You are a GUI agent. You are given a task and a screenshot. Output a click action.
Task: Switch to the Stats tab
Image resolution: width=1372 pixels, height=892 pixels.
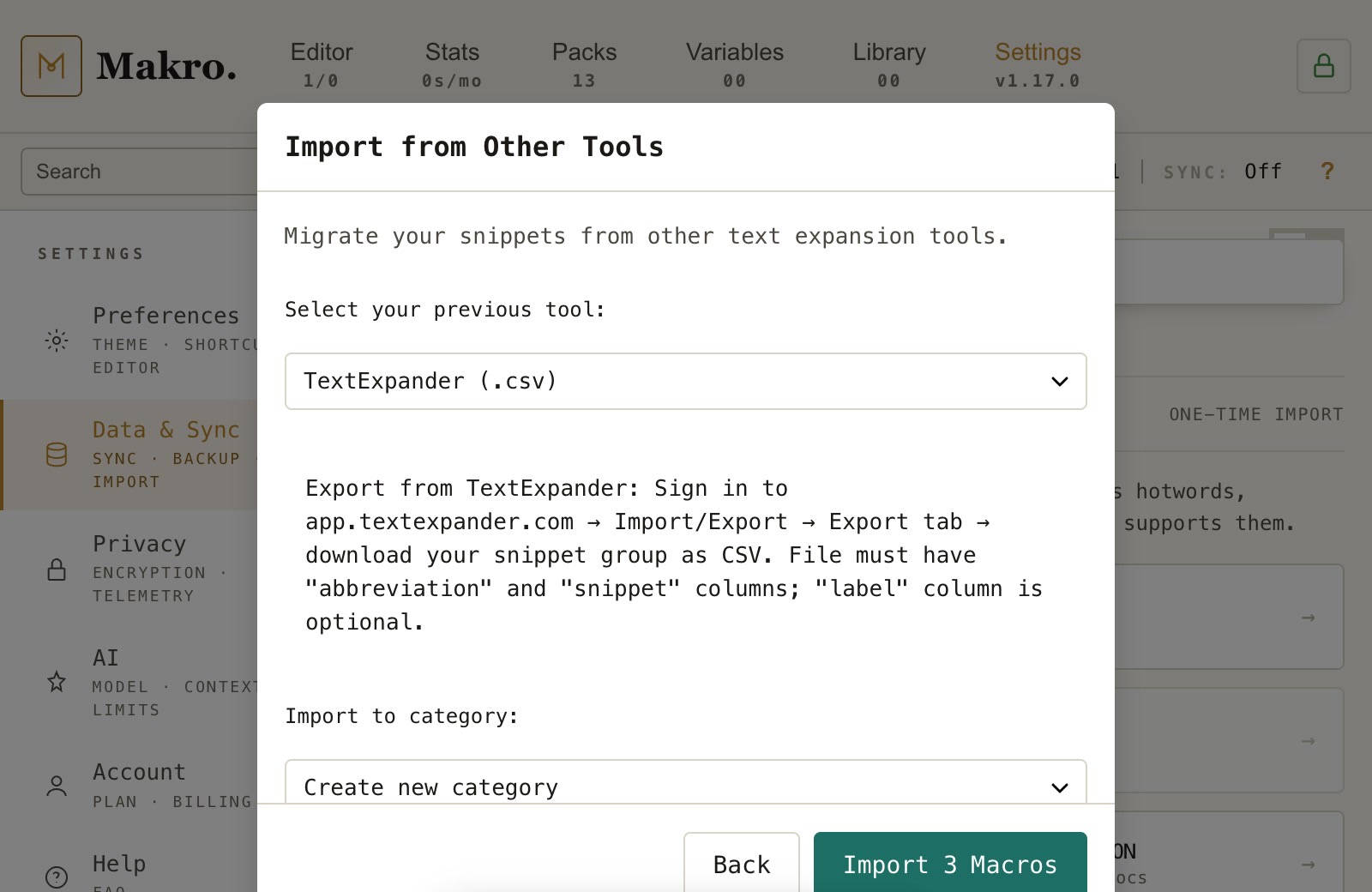[x=452, y=65]
